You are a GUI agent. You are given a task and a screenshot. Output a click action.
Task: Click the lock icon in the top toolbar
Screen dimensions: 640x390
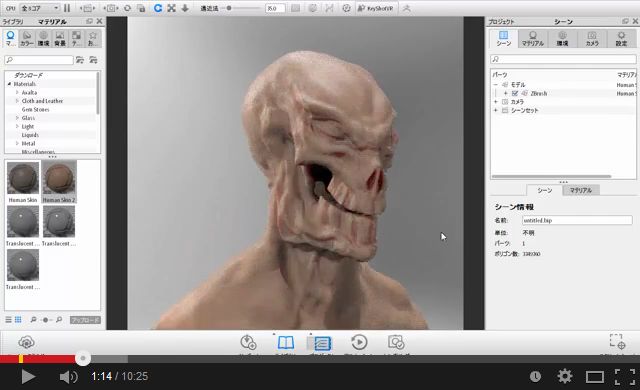141,8
